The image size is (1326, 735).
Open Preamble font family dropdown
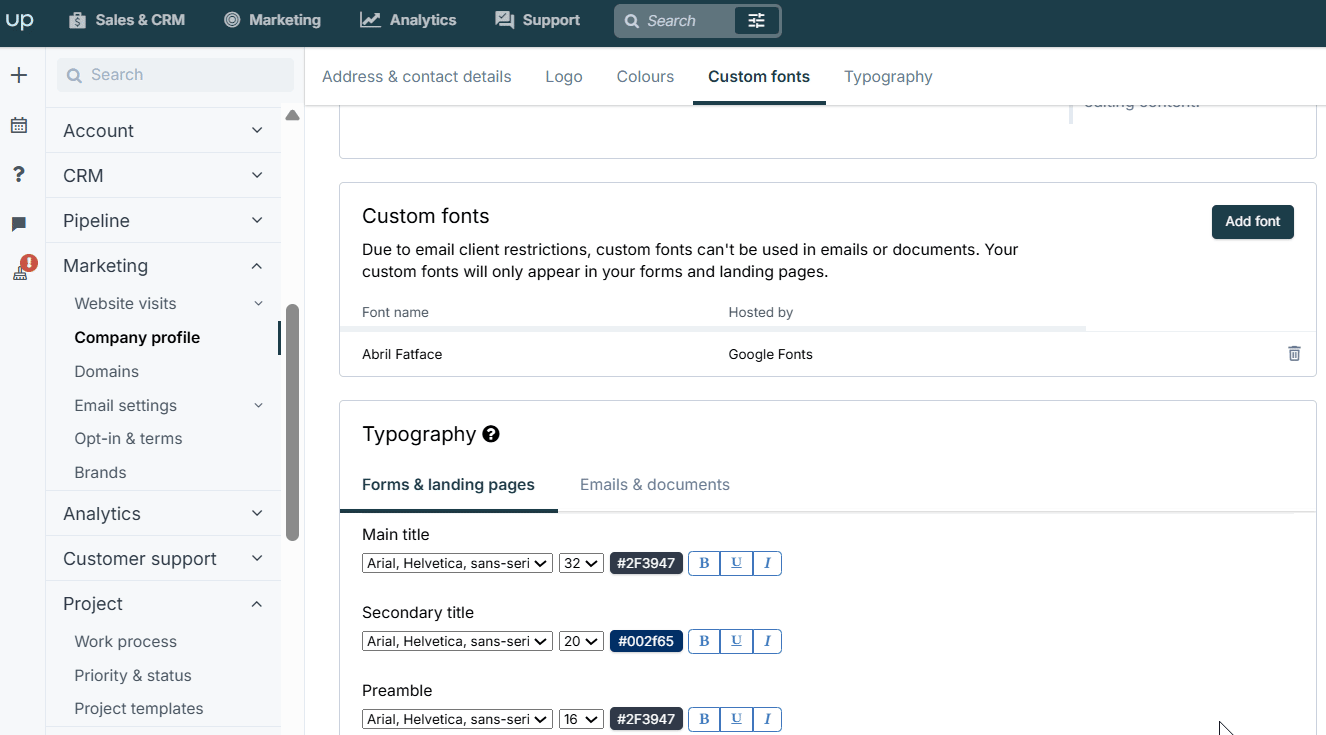point(457,719)
